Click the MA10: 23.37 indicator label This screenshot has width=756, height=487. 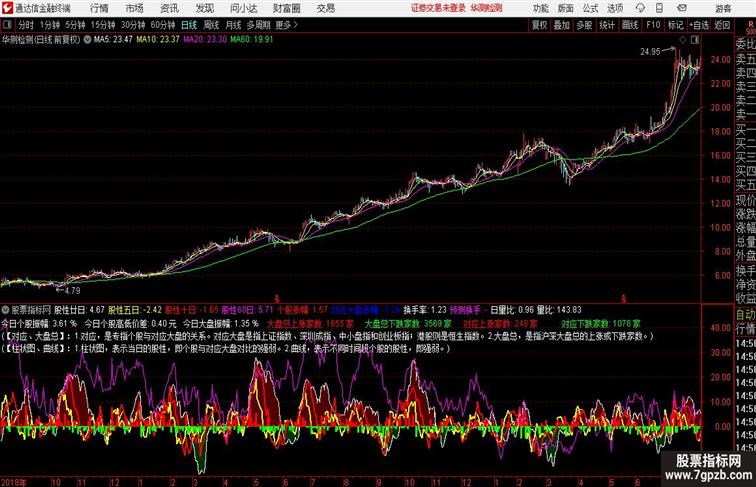[158, 40]
